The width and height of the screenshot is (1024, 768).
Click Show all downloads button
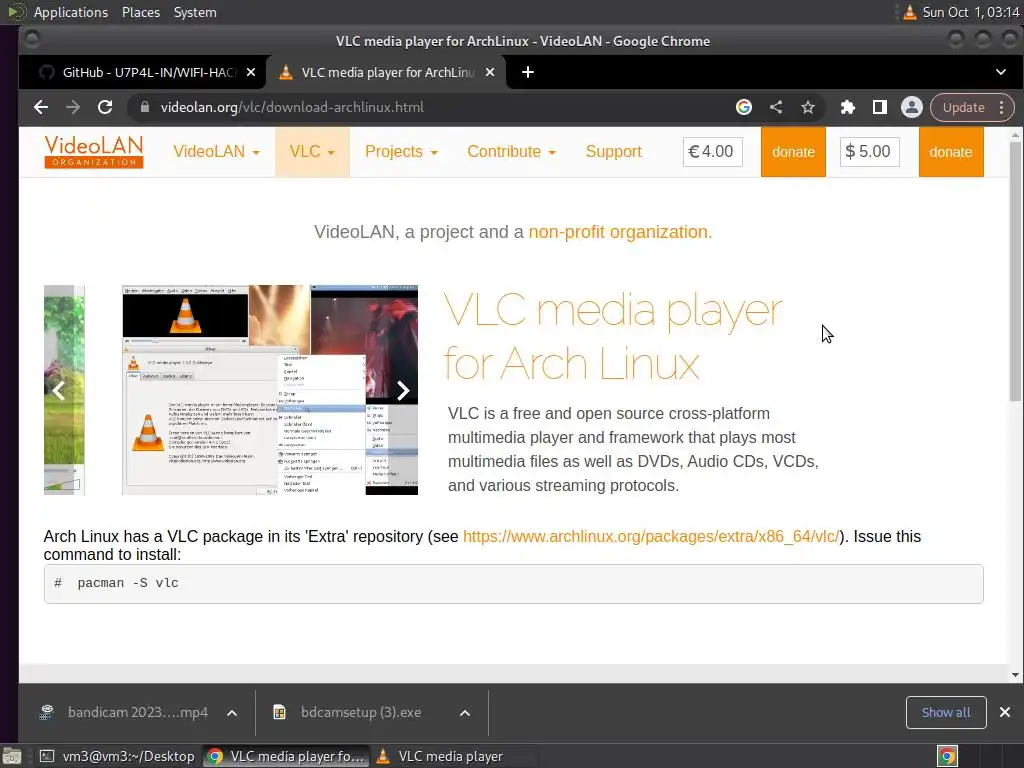coord(946,712)
